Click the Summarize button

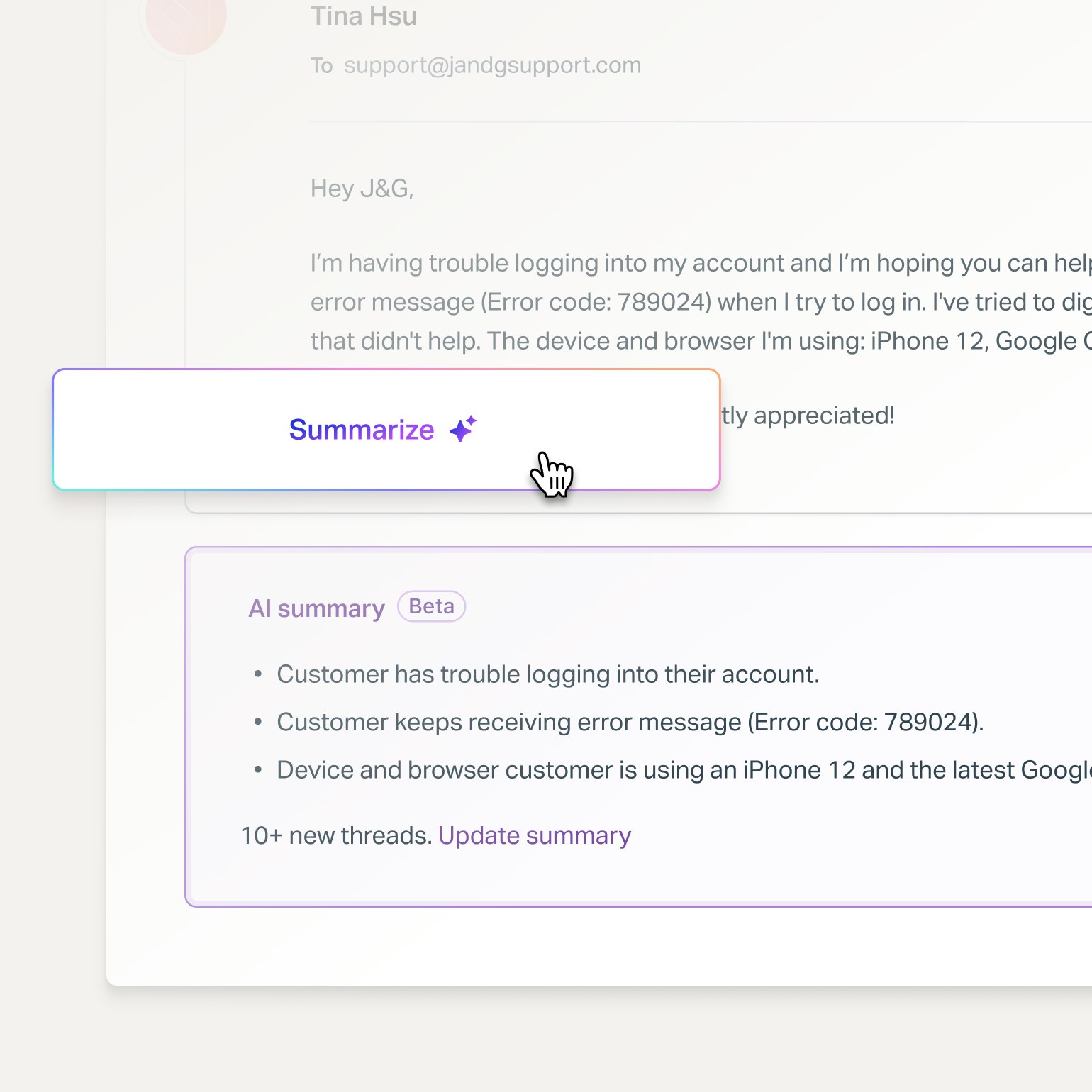pos(362,430)
